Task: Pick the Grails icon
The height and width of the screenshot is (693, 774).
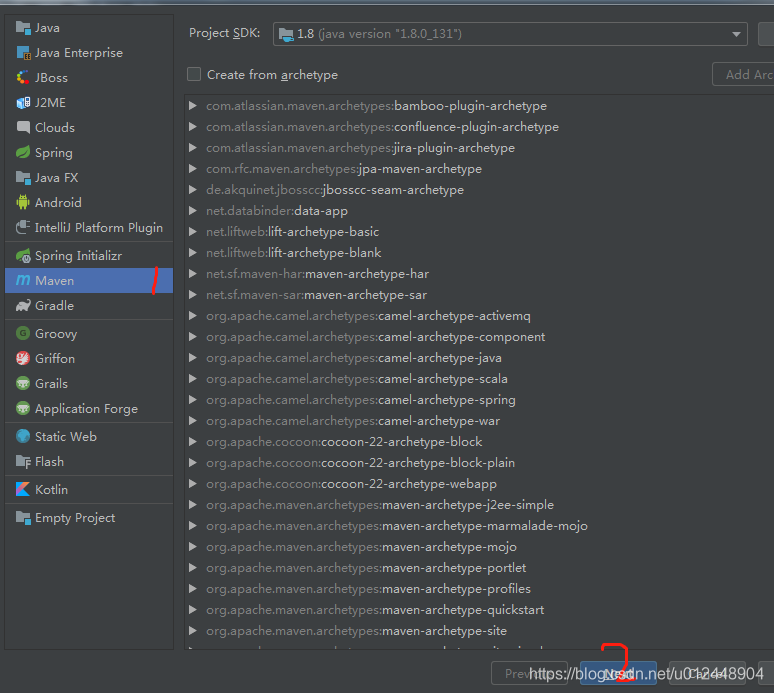Action: coord(23,384)
